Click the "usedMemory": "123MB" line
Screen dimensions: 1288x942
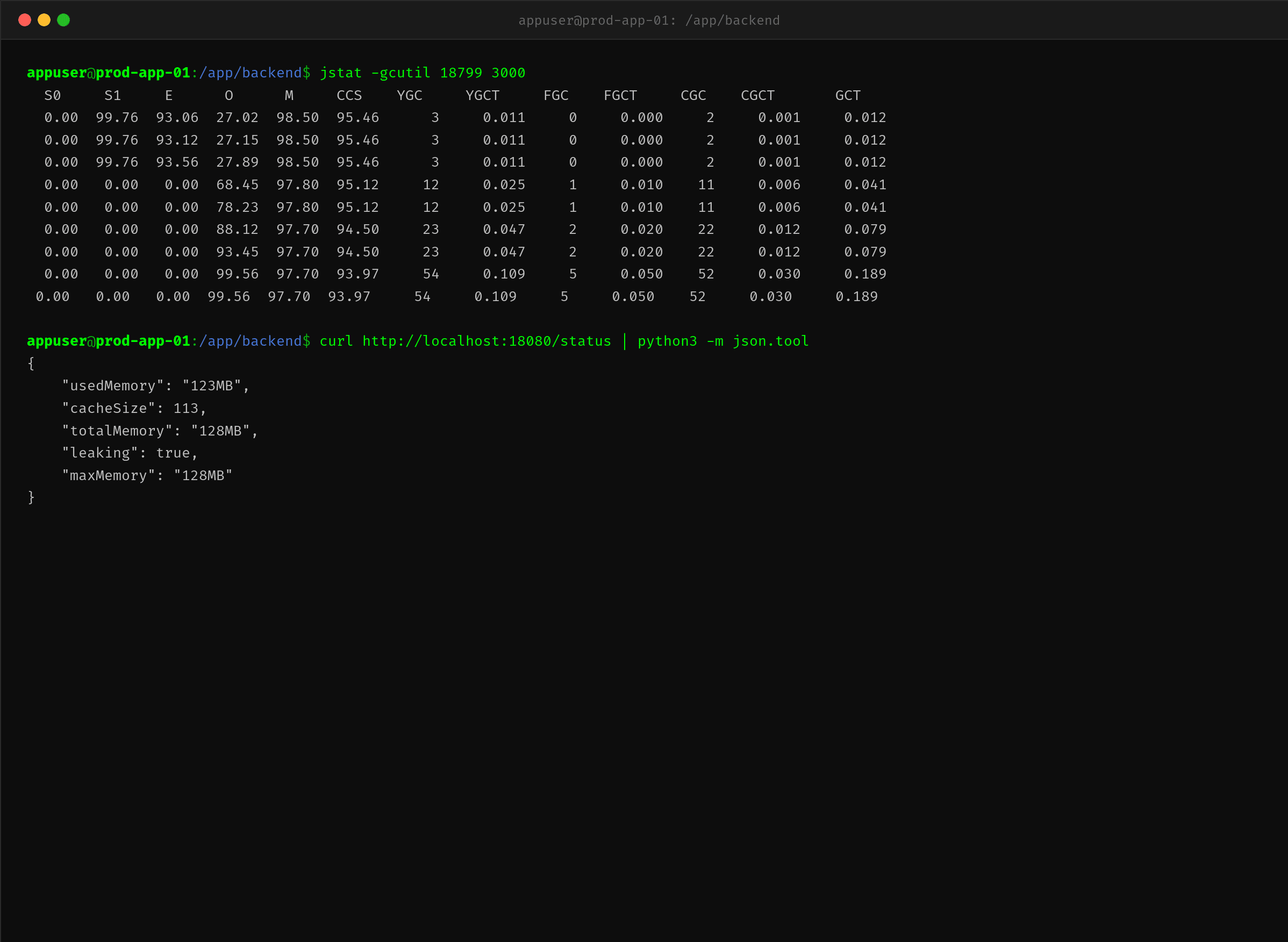point(156,386)
